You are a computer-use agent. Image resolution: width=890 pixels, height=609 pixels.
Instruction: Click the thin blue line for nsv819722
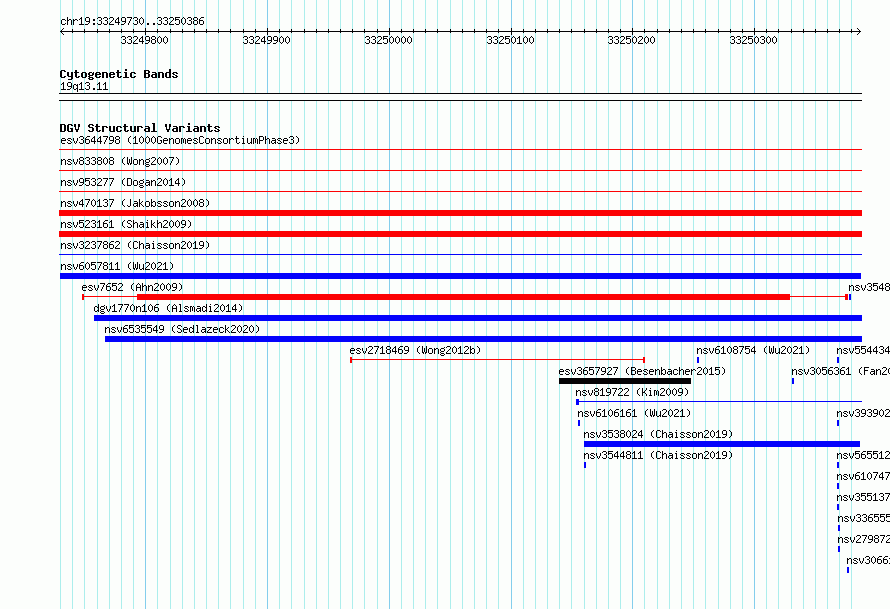point(719,402)
